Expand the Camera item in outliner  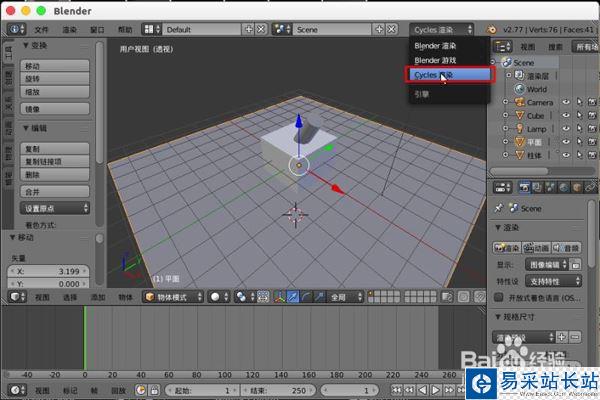pyautogui.click(x=505, y=102)
